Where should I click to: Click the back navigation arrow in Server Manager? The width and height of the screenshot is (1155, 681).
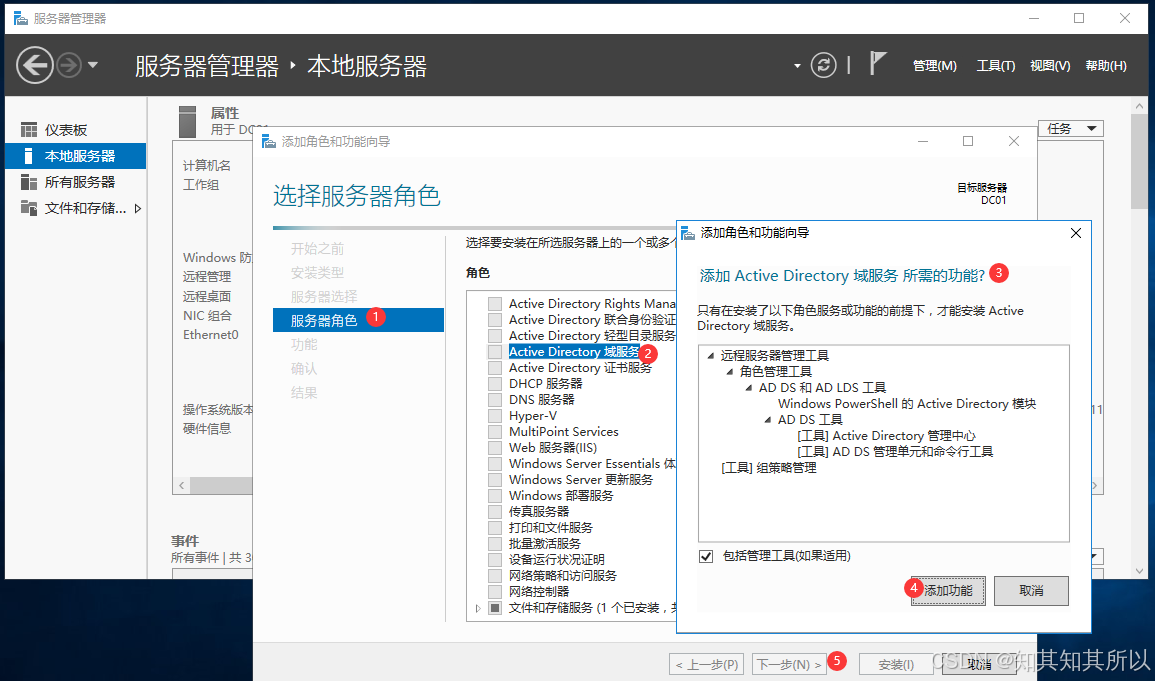(x=35, y=66)
